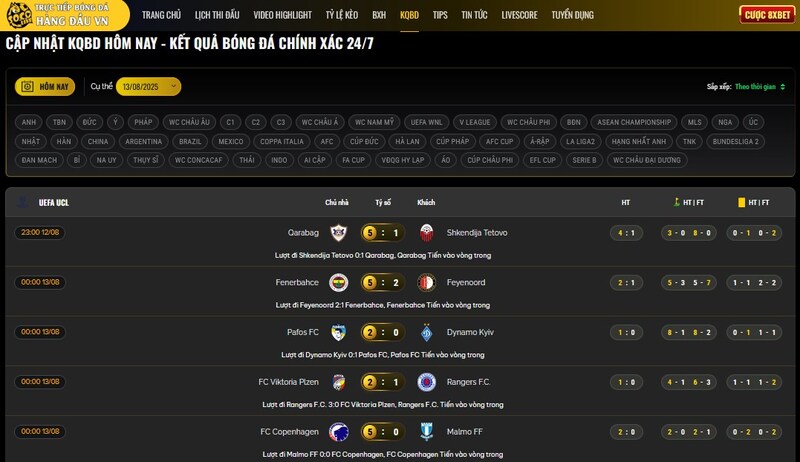Click the Shkendija Tetovo team crest
The image size is (800, 462).
point(427,233)
